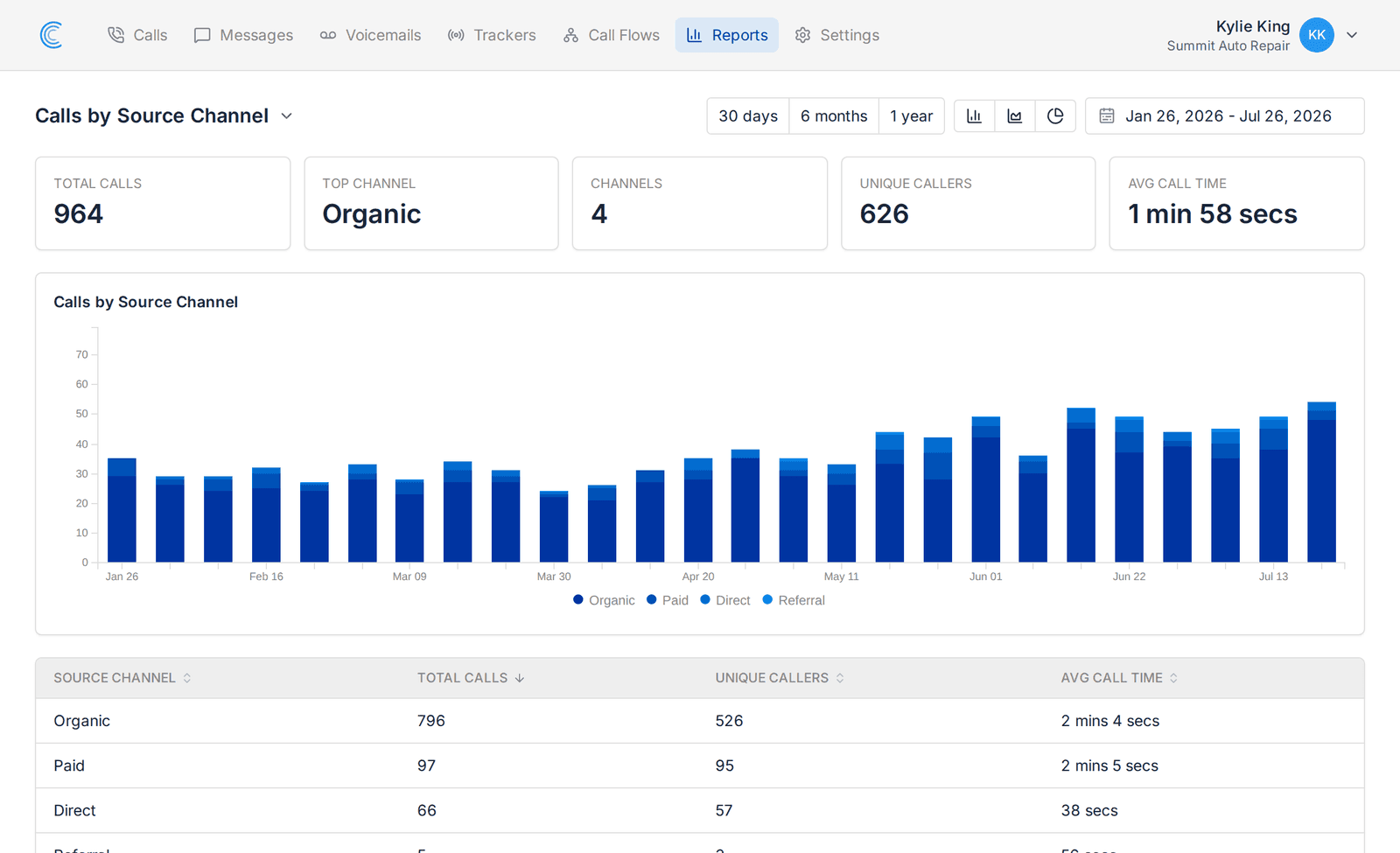Select the Reports tab
Screen dimensions: 1400x853
coord(727,35)
